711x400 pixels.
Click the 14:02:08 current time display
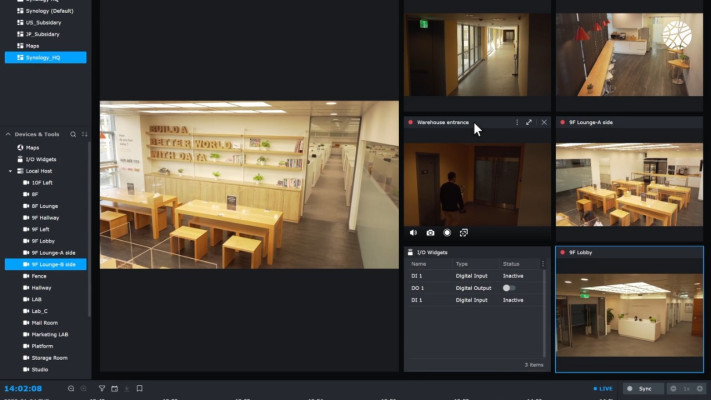[x=23, y=389]
